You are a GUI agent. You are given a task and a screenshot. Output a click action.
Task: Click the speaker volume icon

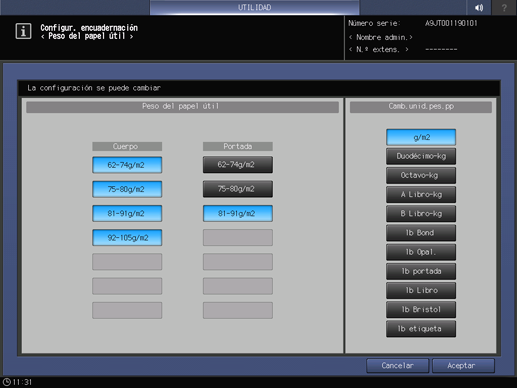pos(479,7)
